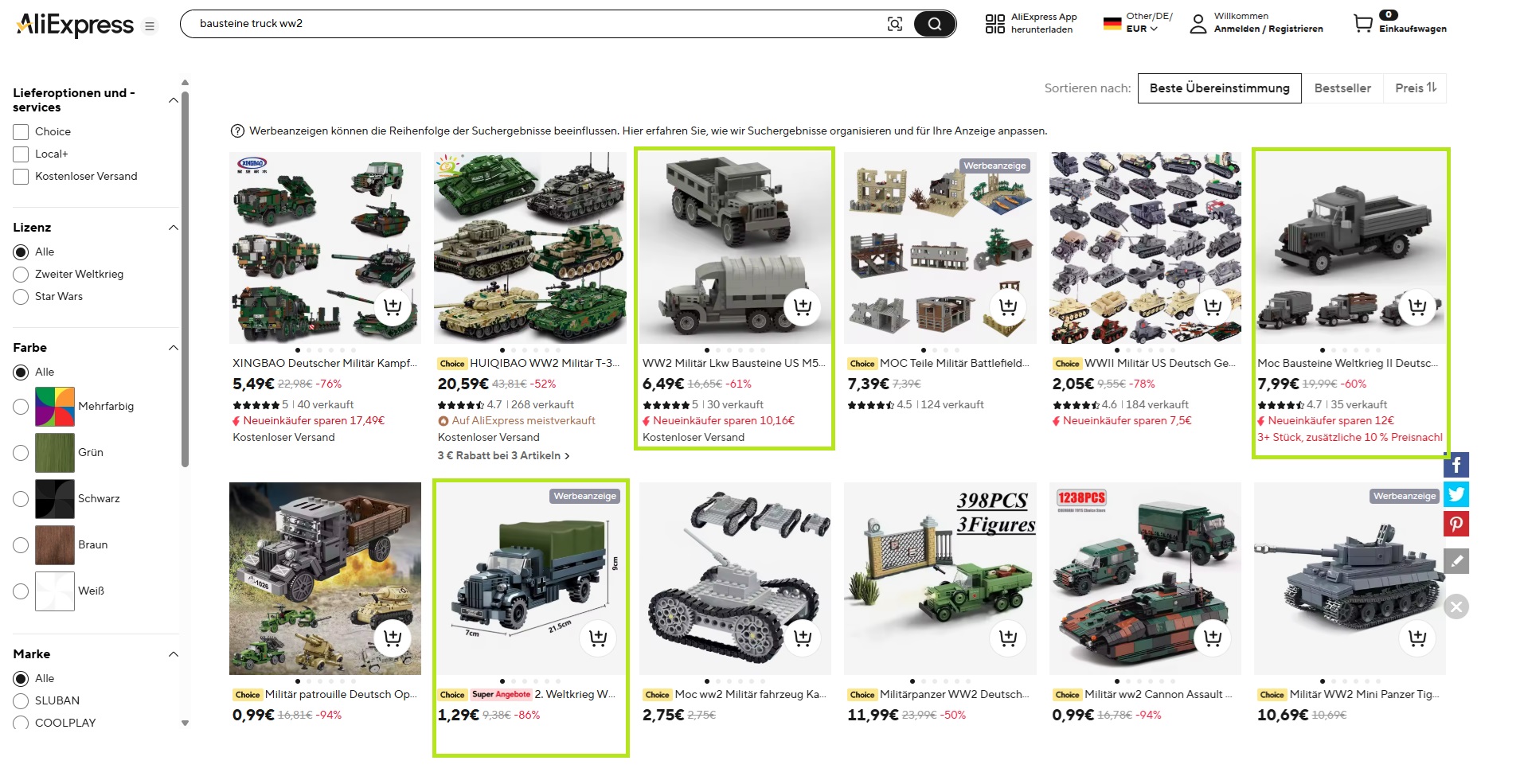This screenshot has height=784, width=1516.
Task: Select the Grün color swatch
Action: click(x=55, y=453)
